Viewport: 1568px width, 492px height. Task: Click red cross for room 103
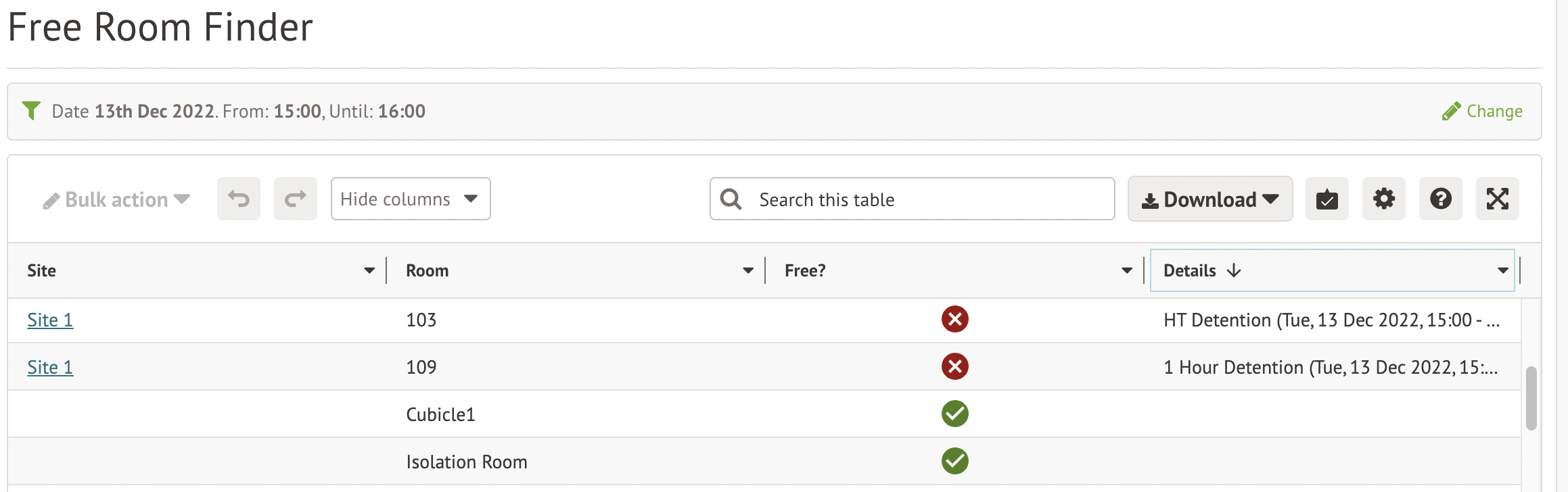[954, 319]
